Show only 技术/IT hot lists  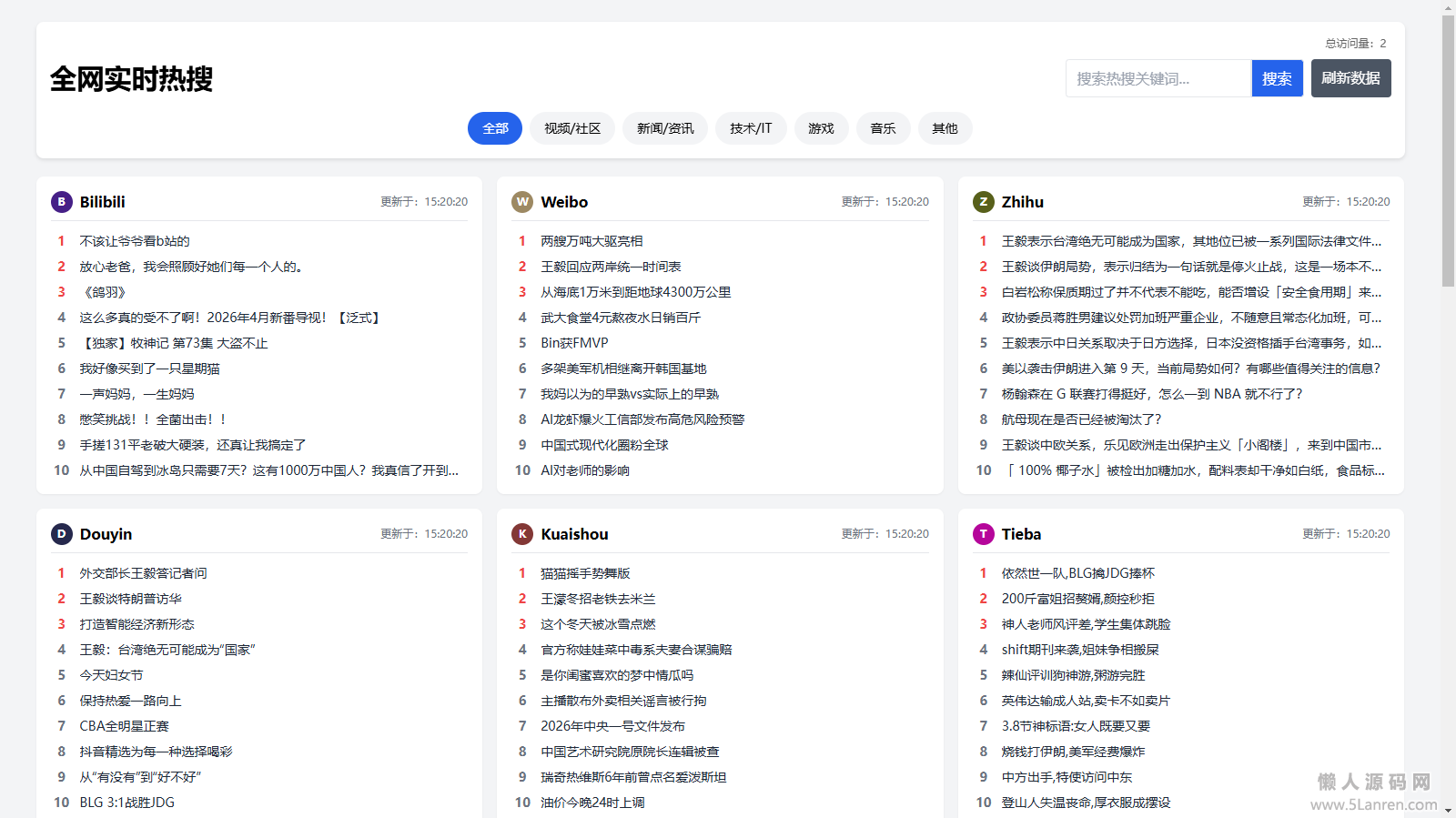pos(751,128)
